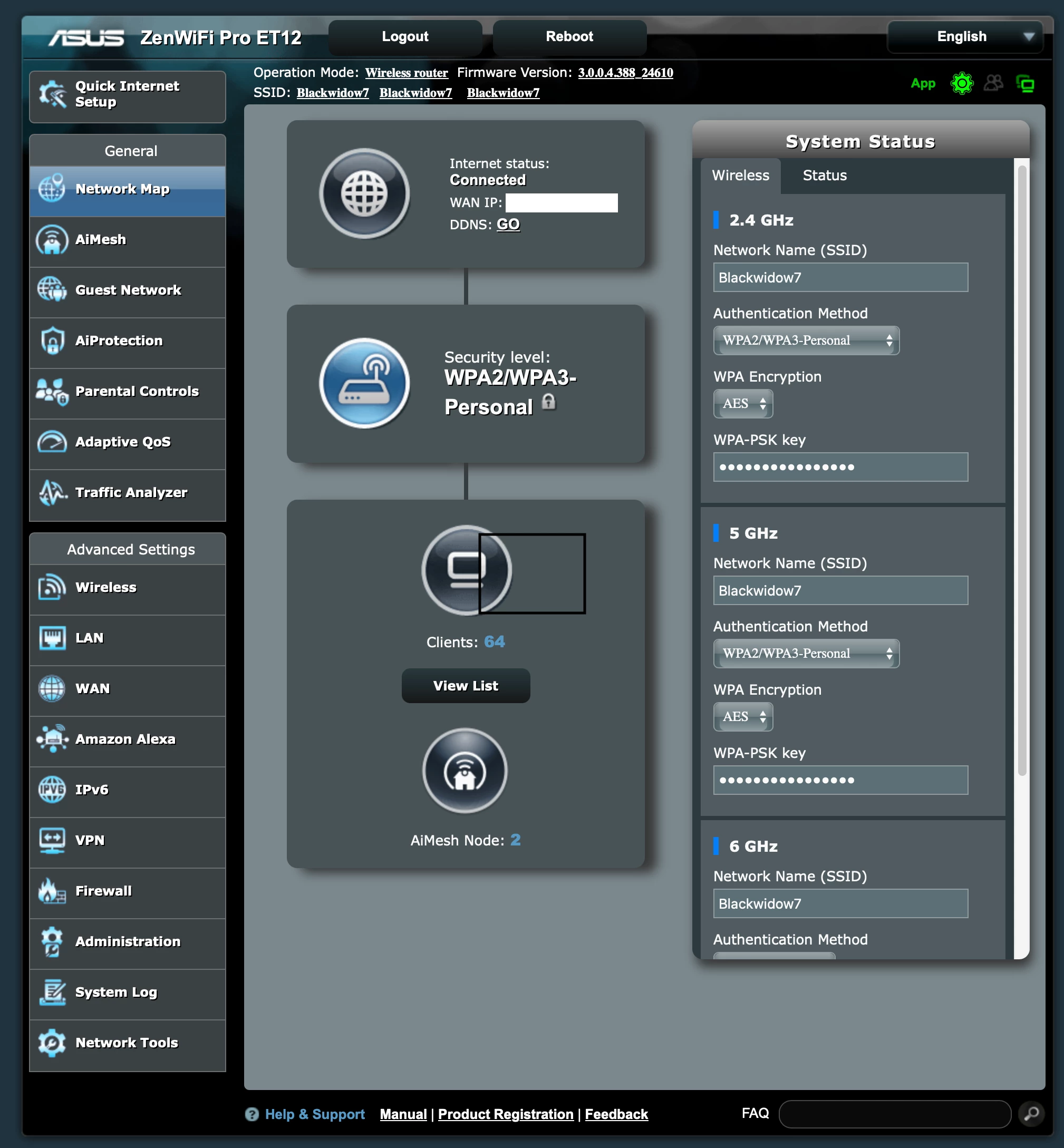Open Adaptive QoS gauge icon
Viewport: 1064px width, 1148px height.
tap(52, 442)
